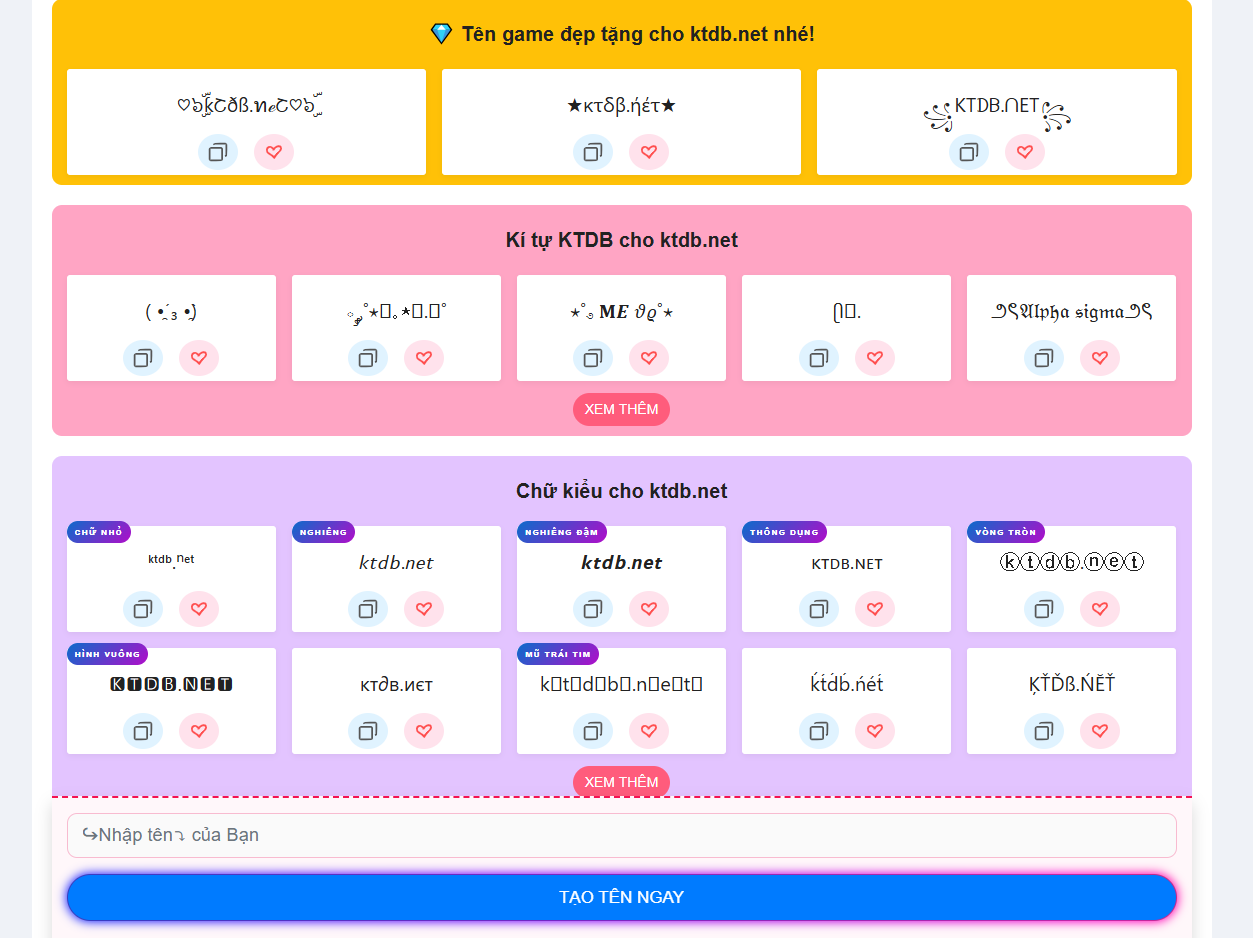The image size is (1253, 938).
Task: Focus the Nhập tên của Bạn input field
Action: click(x=621, y=835)
